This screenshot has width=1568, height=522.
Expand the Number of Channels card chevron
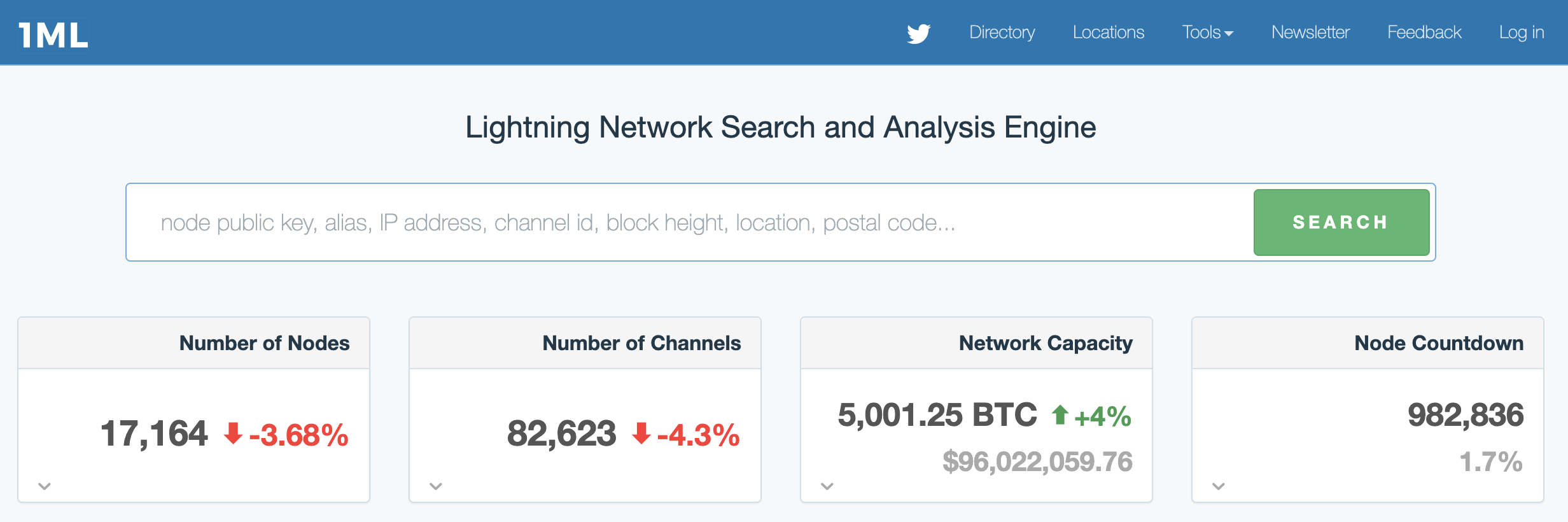436,486
